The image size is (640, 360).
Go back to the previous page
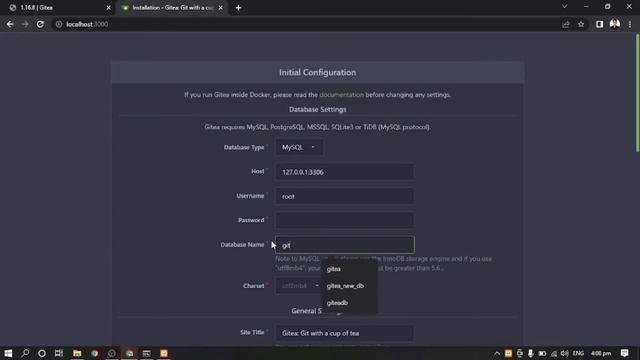point(10,24)
